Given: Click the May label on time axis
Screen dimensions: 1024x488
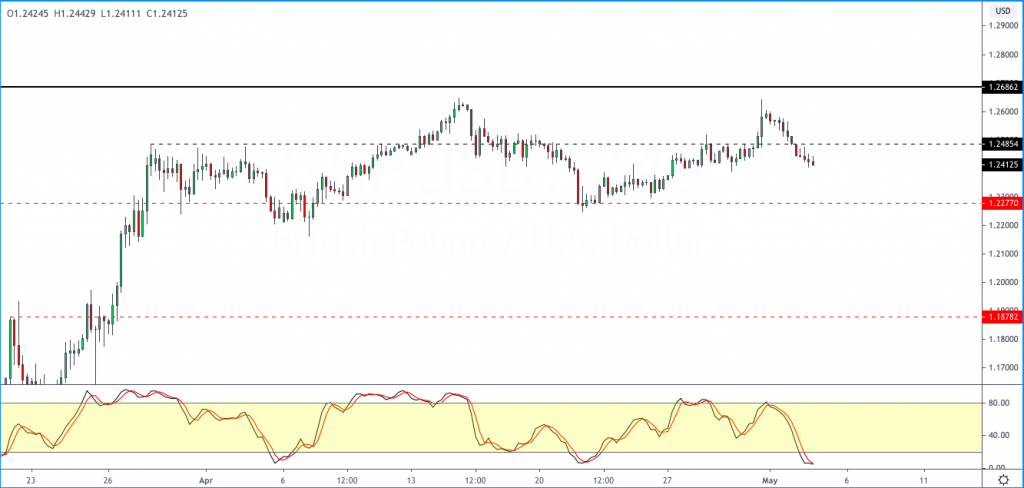Looking at the screenshot, I should pyautogui.click(x=770, y=479).
